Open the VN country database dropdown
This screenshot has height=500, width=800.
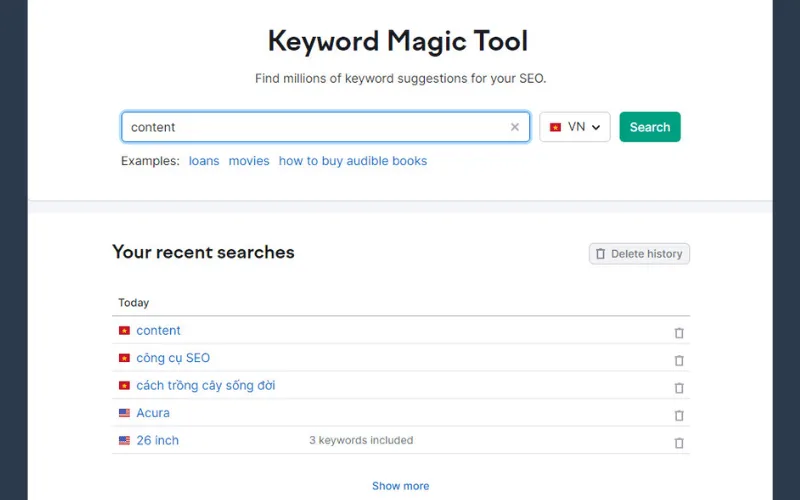pos(574,127)
